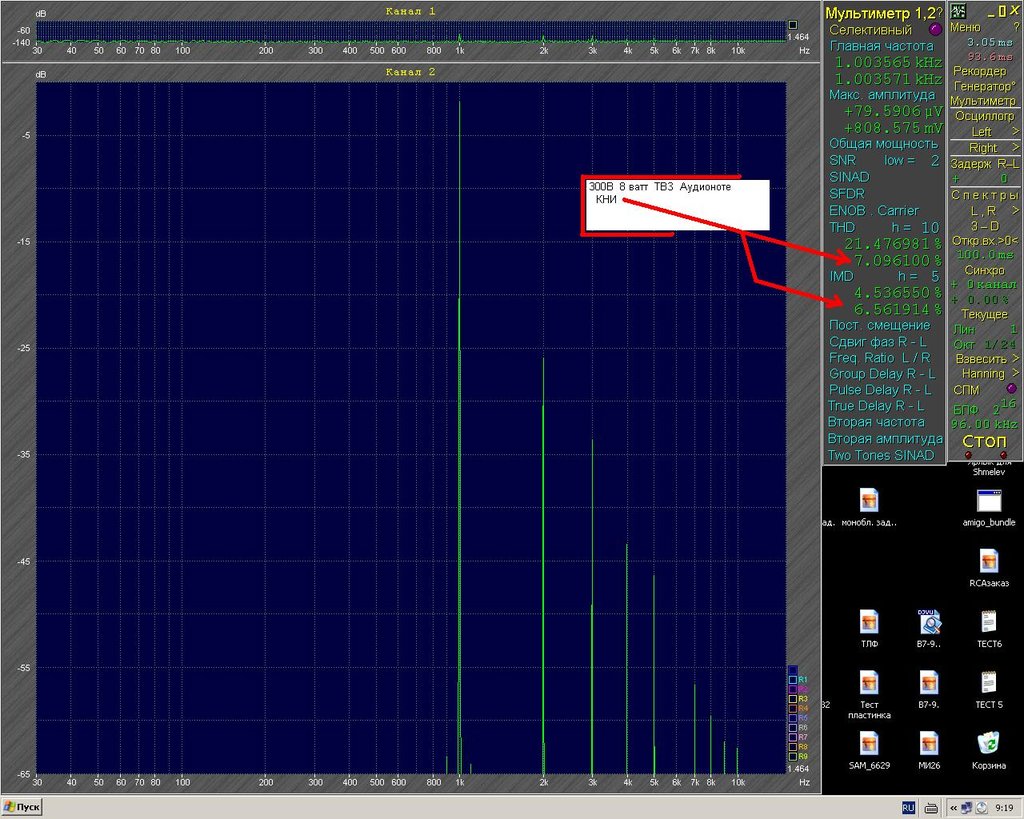This screenshot has width=1024, height=819.
Task: Open the Рекордер menu item
Action: click(x=980, y=71)
